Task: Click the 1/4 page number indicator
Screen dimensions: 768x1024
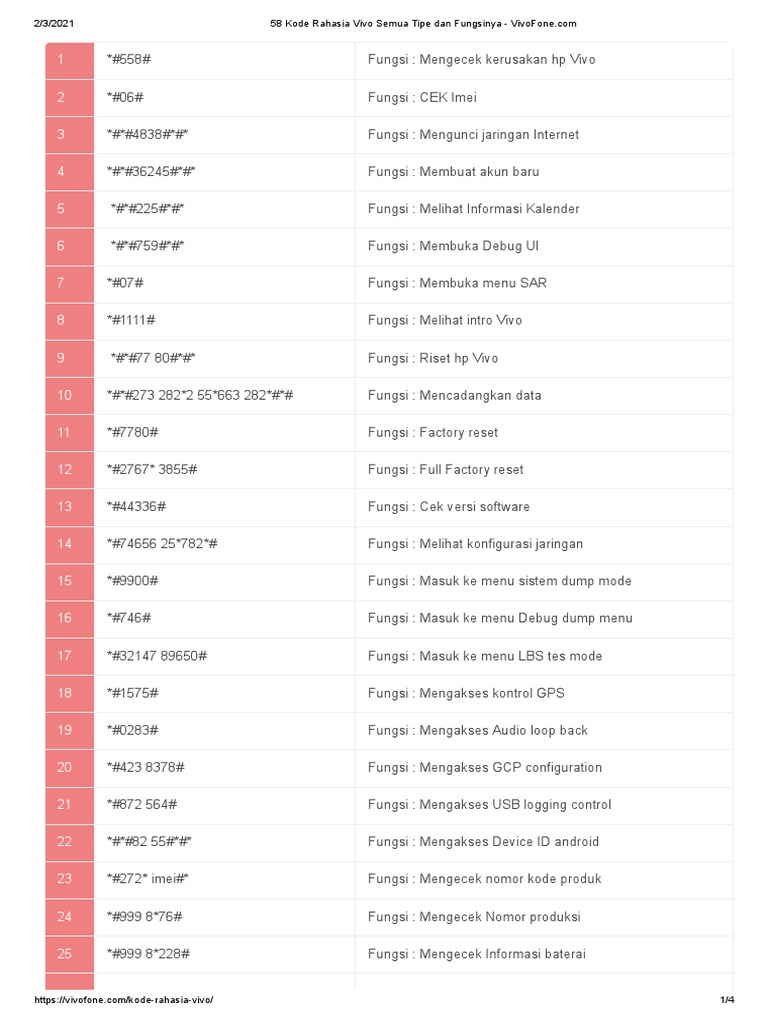Action: [x=727, y=1001]
